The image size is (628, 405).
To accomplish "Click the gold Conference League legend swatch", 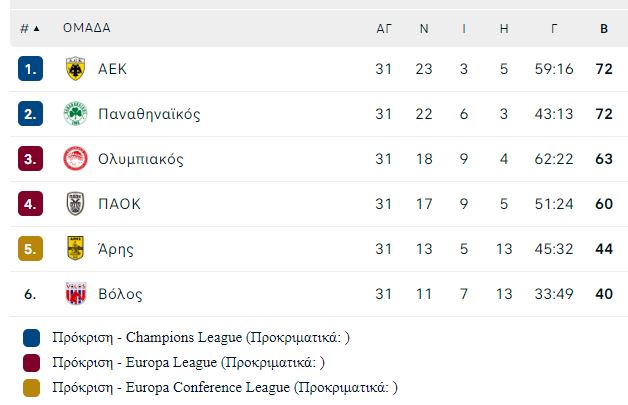I will pyautogui.click(x=31, y=388).
